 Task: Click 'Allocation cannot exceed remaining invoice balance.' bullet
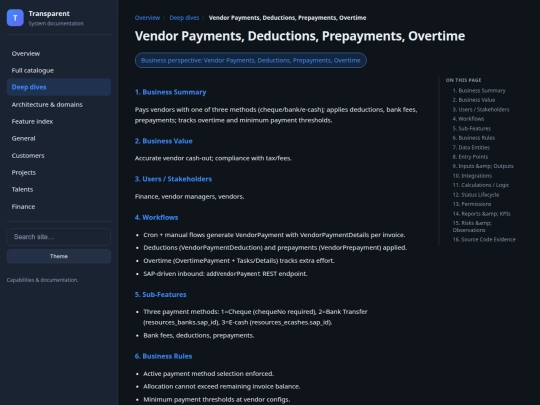coord(221,386)
